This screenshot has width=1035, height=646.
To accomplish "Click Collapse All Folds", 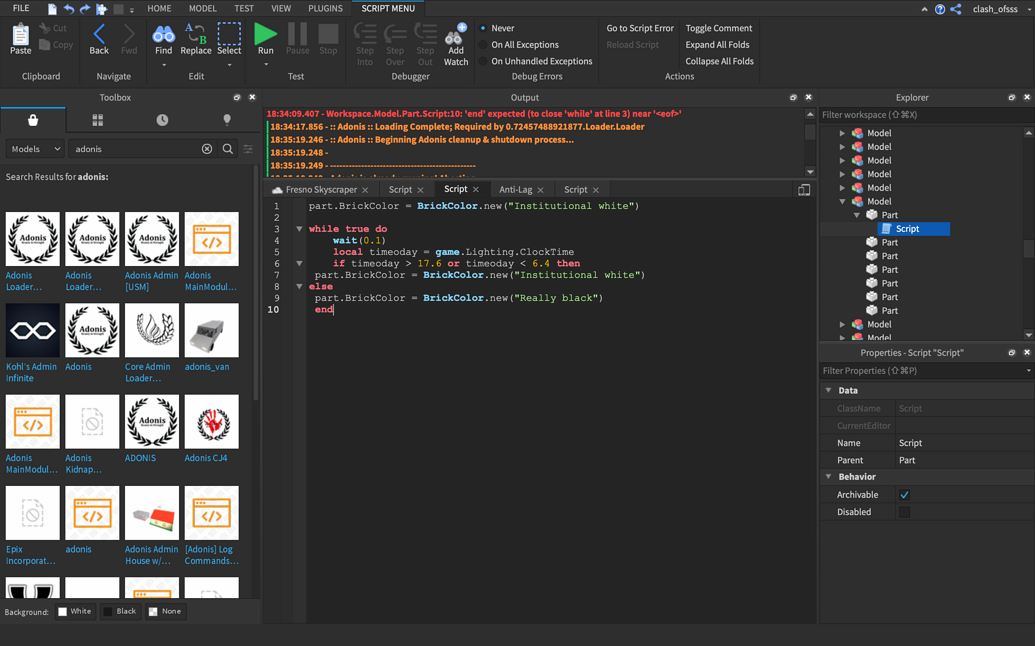I will [719, 61].
